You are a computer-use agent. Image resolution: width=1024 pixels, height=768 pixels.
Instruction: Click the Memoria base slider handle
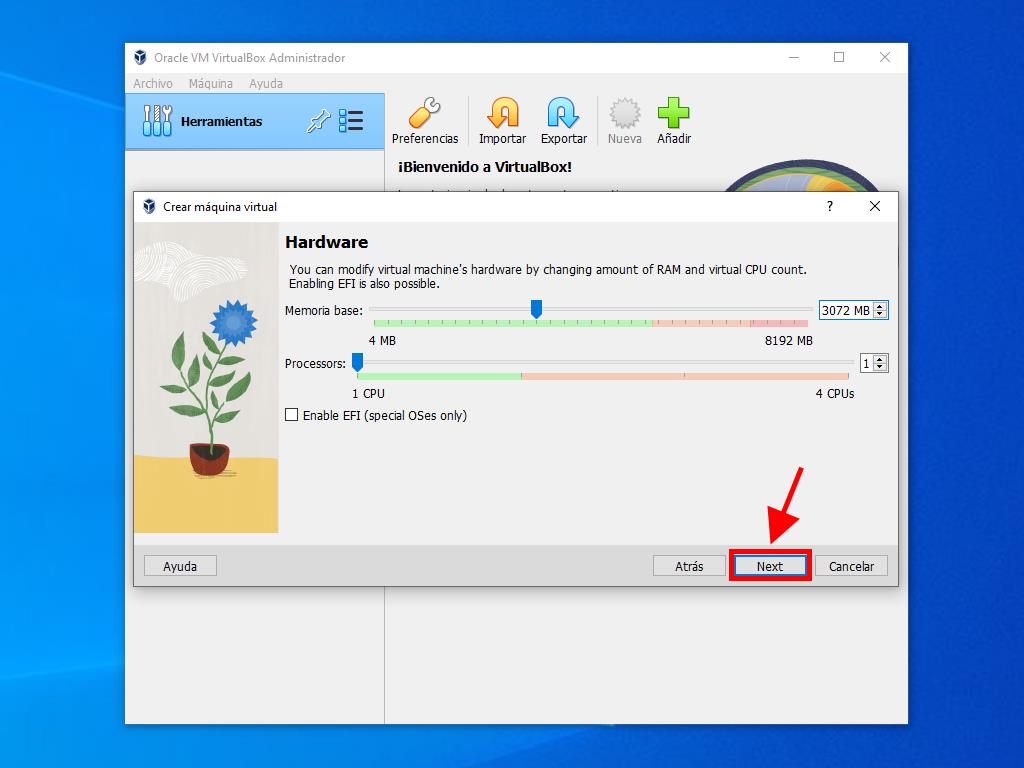click(x=536, y=309)
